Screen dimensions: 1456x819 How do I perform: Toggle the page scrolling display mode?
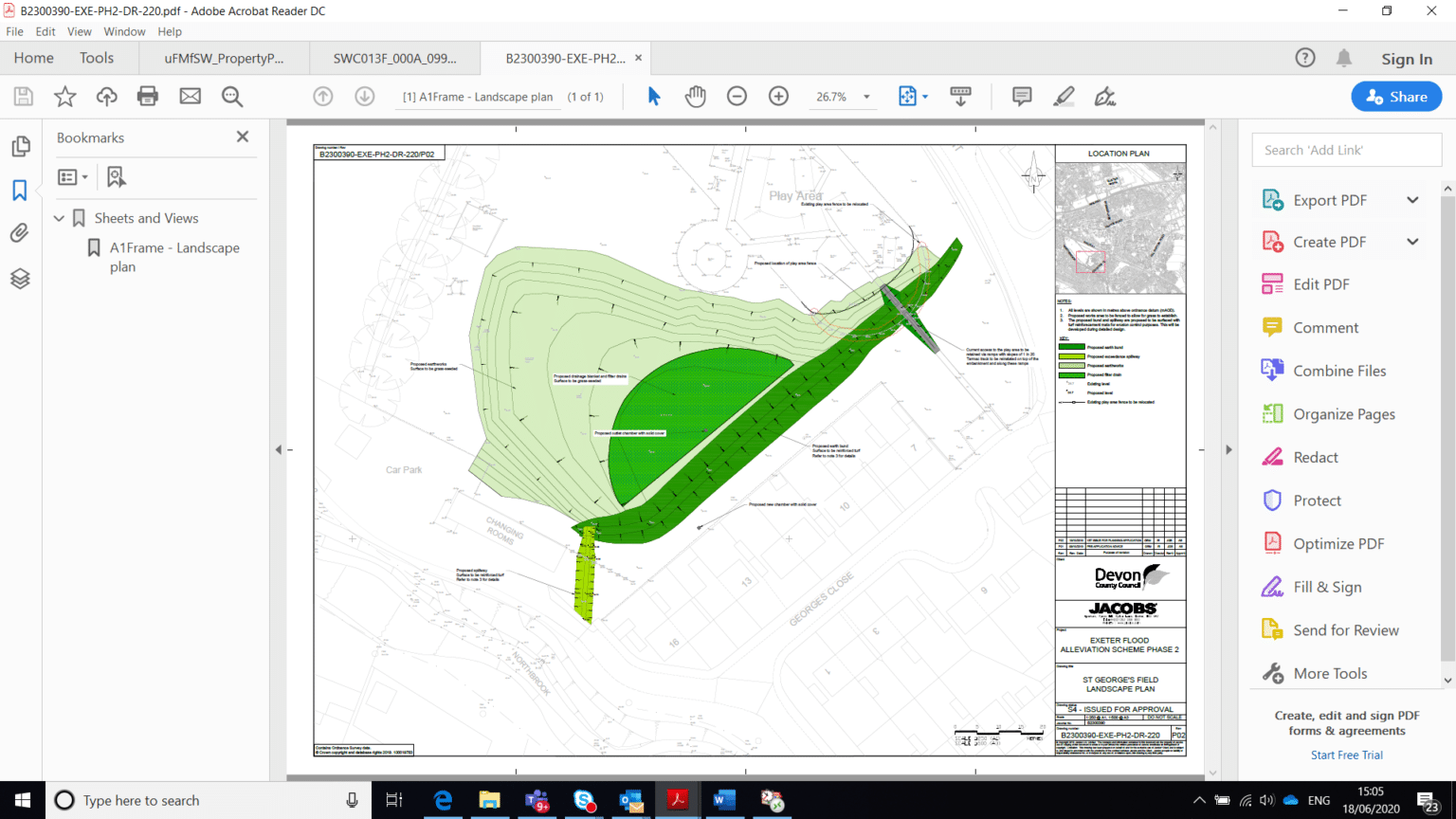pos(960,96)
